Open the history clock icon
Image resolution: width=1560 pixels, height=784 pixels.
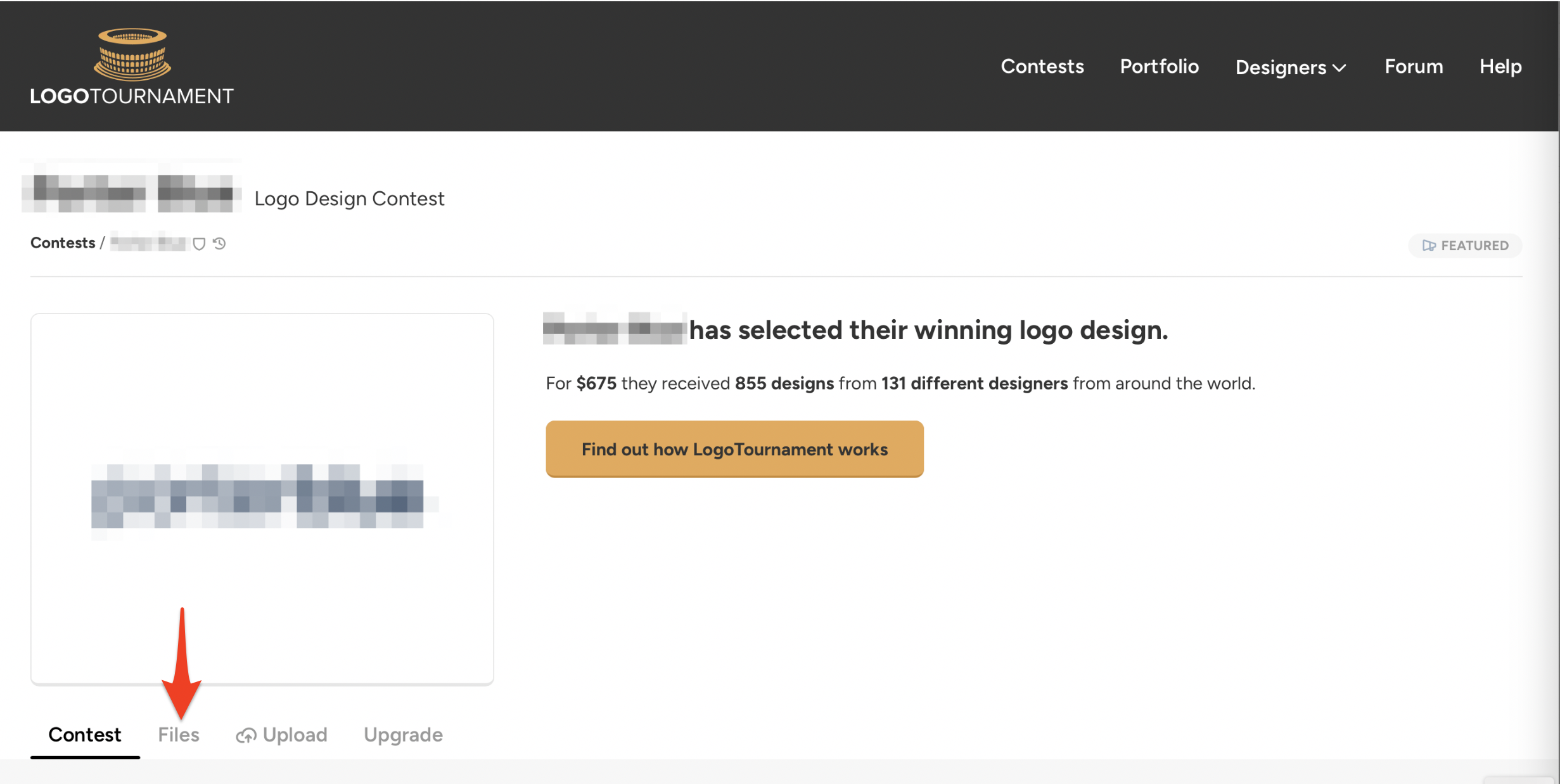click(x=219, y=243)
